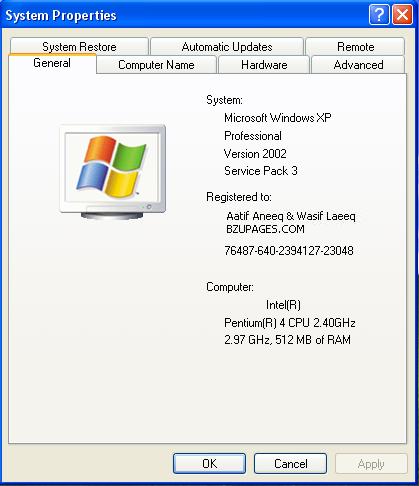Click the "2.97 GHz, 512 MB of RAM" line
This screenshot has height=486, width=419.
[287, 340]
